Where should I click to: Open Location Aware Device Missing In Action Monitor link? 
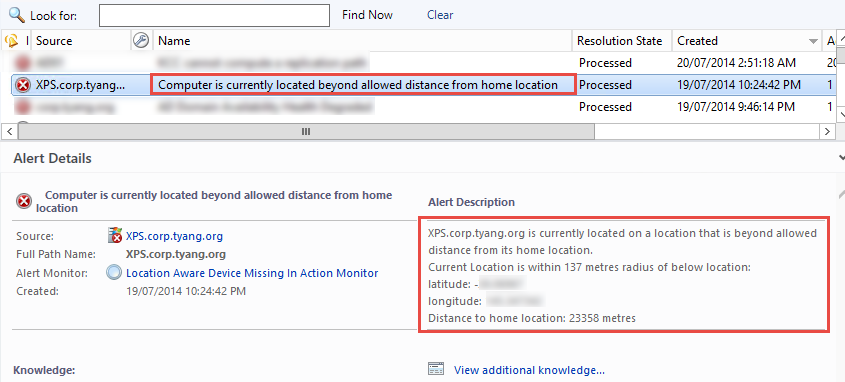coord(252,273)
